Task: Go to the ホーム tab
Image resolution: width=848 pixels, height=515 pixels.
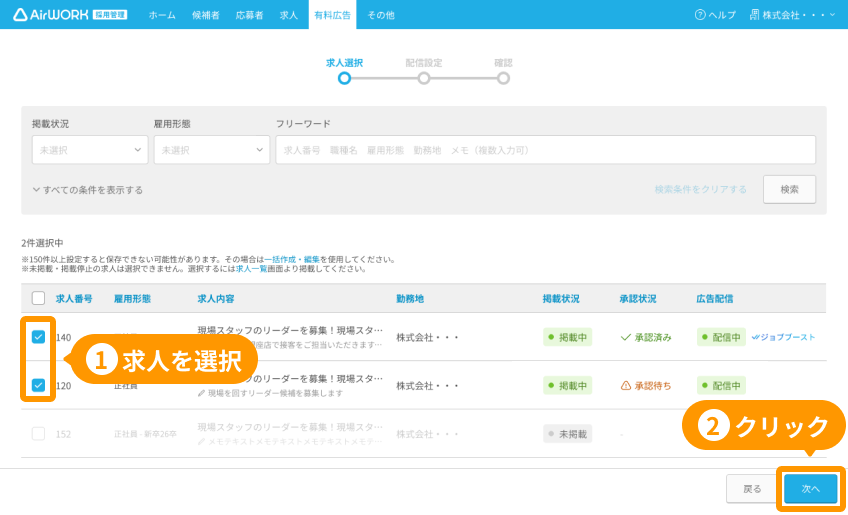Action: tap(162, 15)
